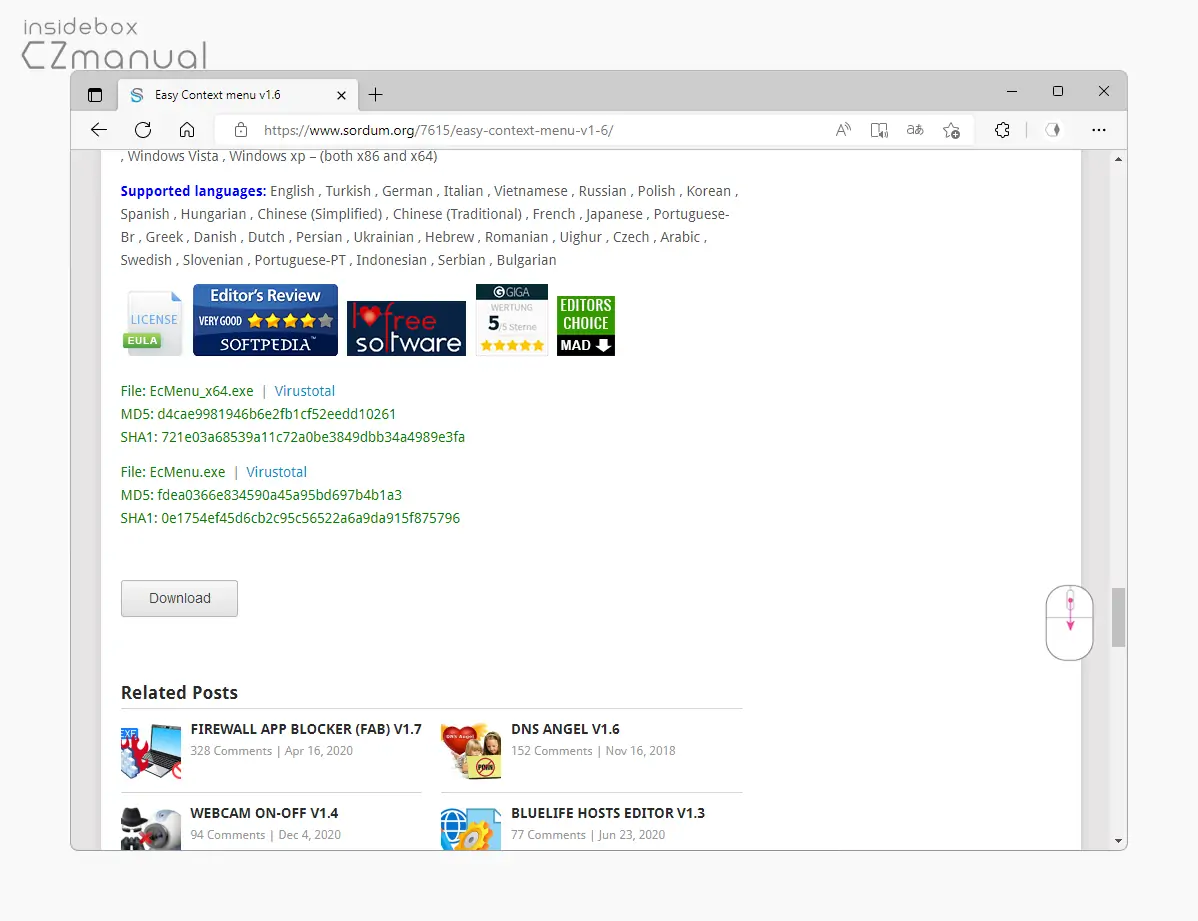Open the profile icon in toolbar
This screenshot has width=1198, height=921.
click(1053, 130)
